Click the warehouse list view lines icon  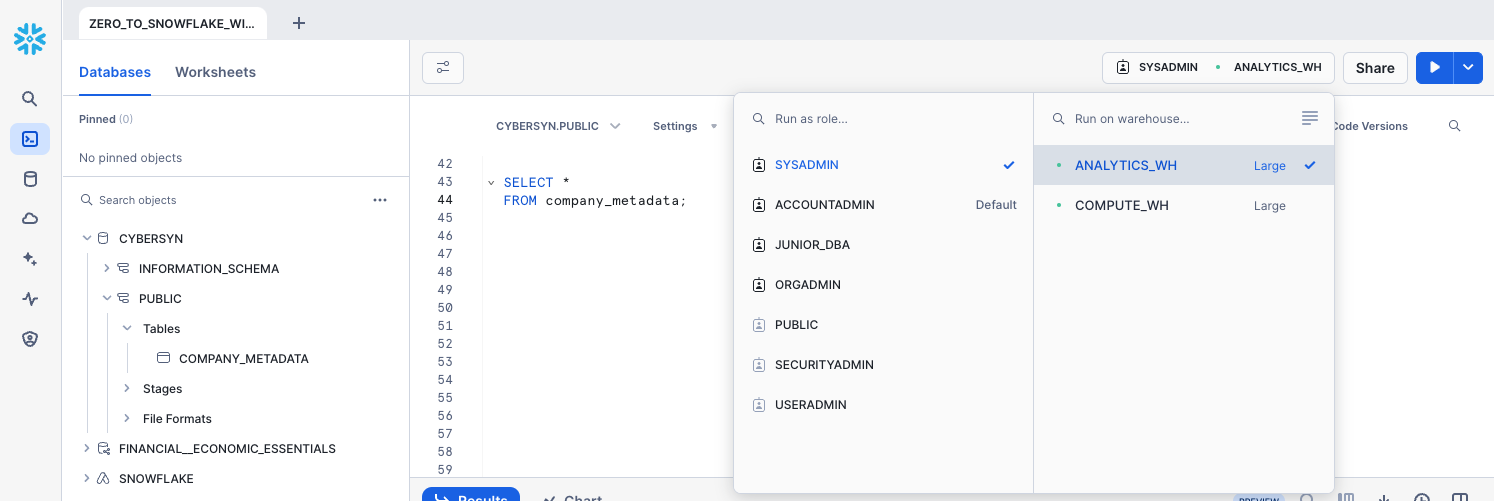click(x=1310, y=118)
